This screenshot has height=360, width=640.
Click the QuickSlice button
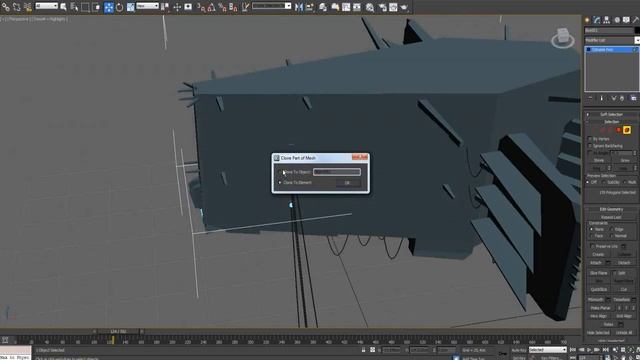[x=599, y=289]
